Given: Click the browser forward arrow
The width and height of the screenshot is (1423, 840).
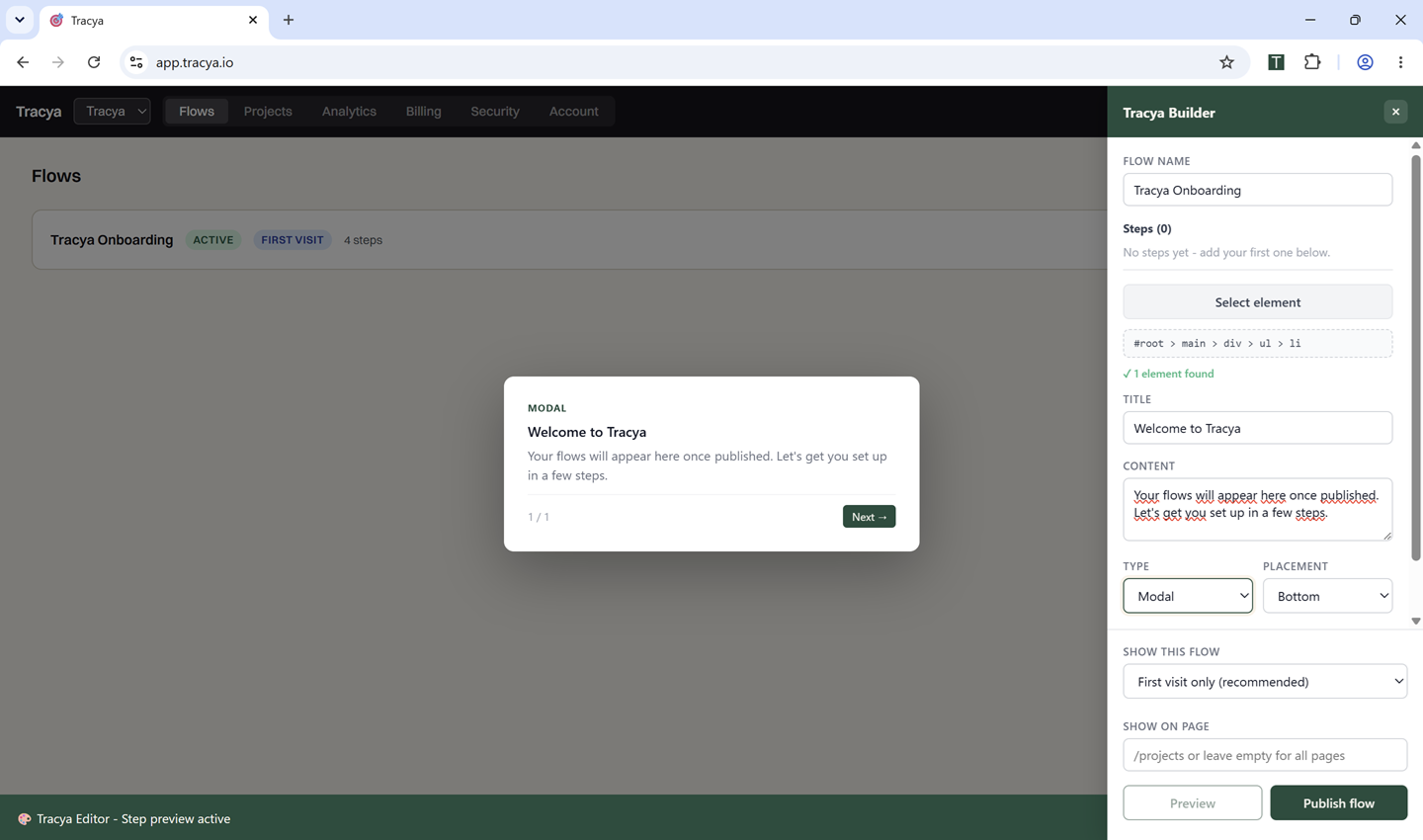Looking at the screenshot, I should [58, 62].
